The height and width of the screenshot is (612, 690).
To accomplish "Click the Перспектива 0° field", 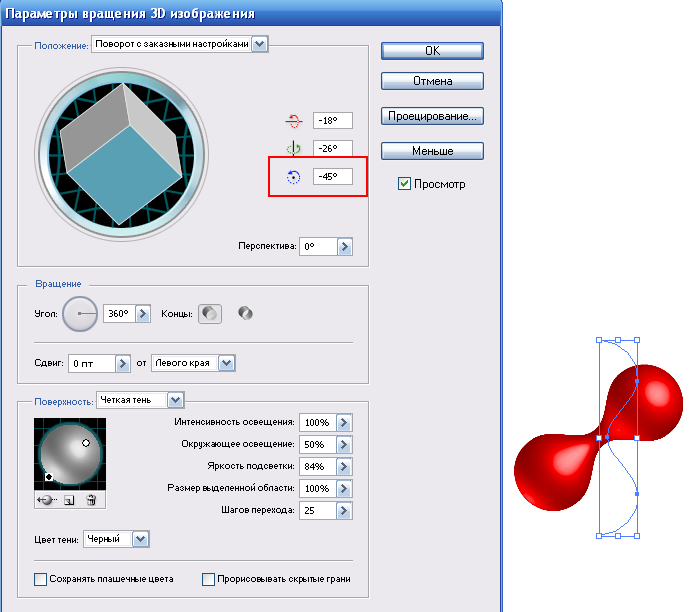I will (x=319, y=246).
